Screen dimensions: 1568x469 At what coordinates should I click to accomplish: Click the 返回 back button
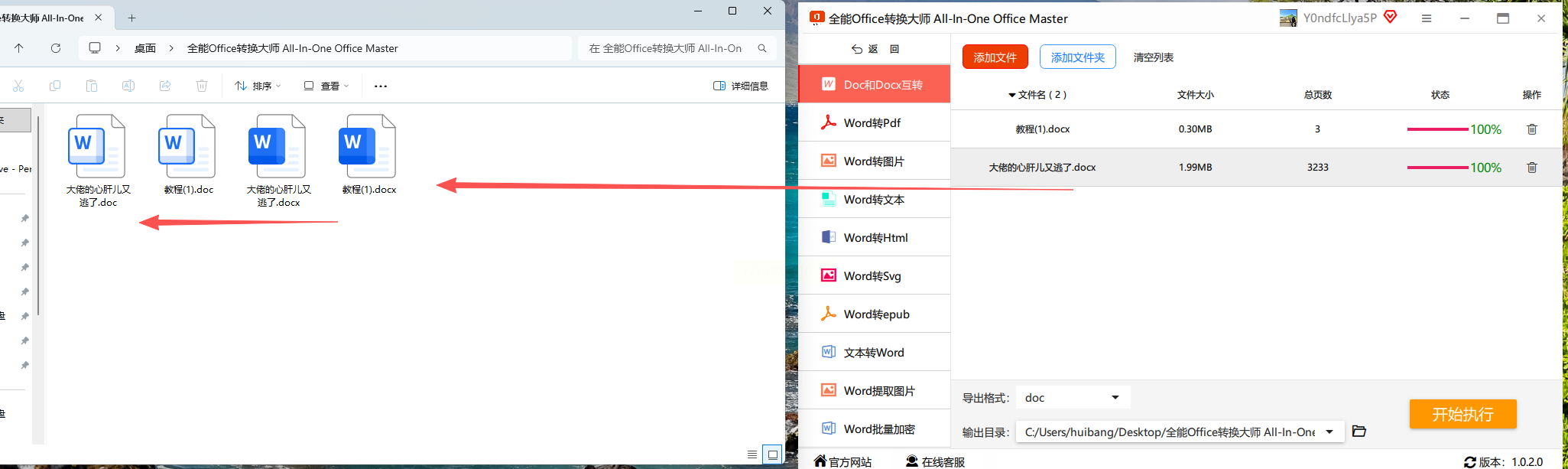pos(875,49)
